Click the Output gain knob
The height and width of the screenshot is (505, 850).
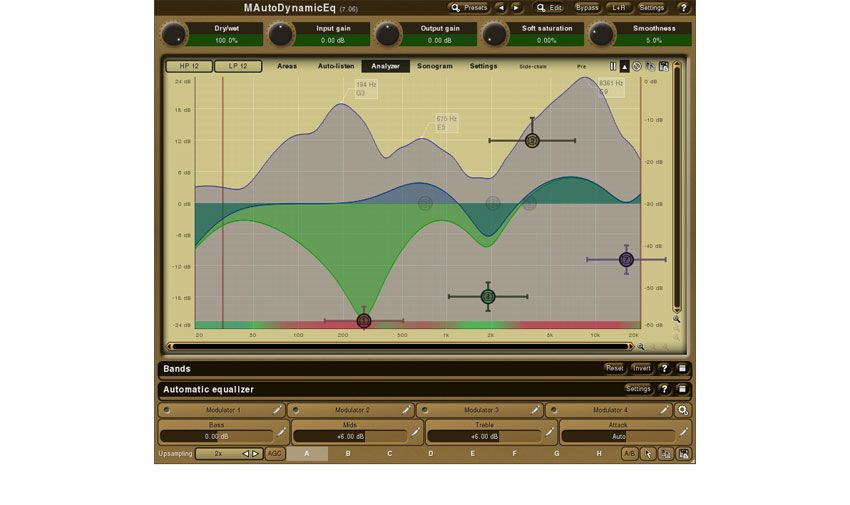point(387,35)
